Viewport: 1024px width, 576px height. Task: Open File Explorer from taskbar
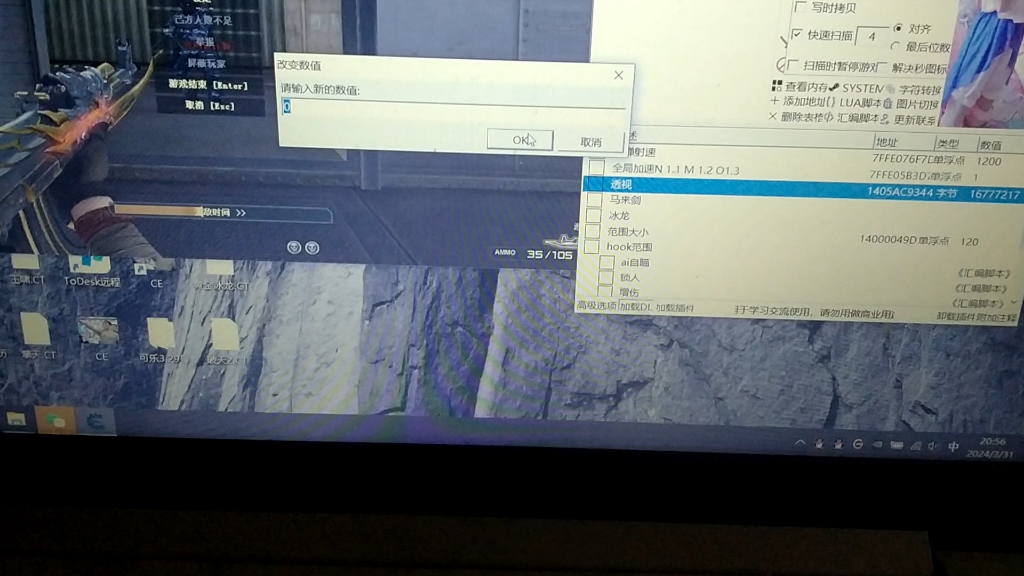pos(16,419)
